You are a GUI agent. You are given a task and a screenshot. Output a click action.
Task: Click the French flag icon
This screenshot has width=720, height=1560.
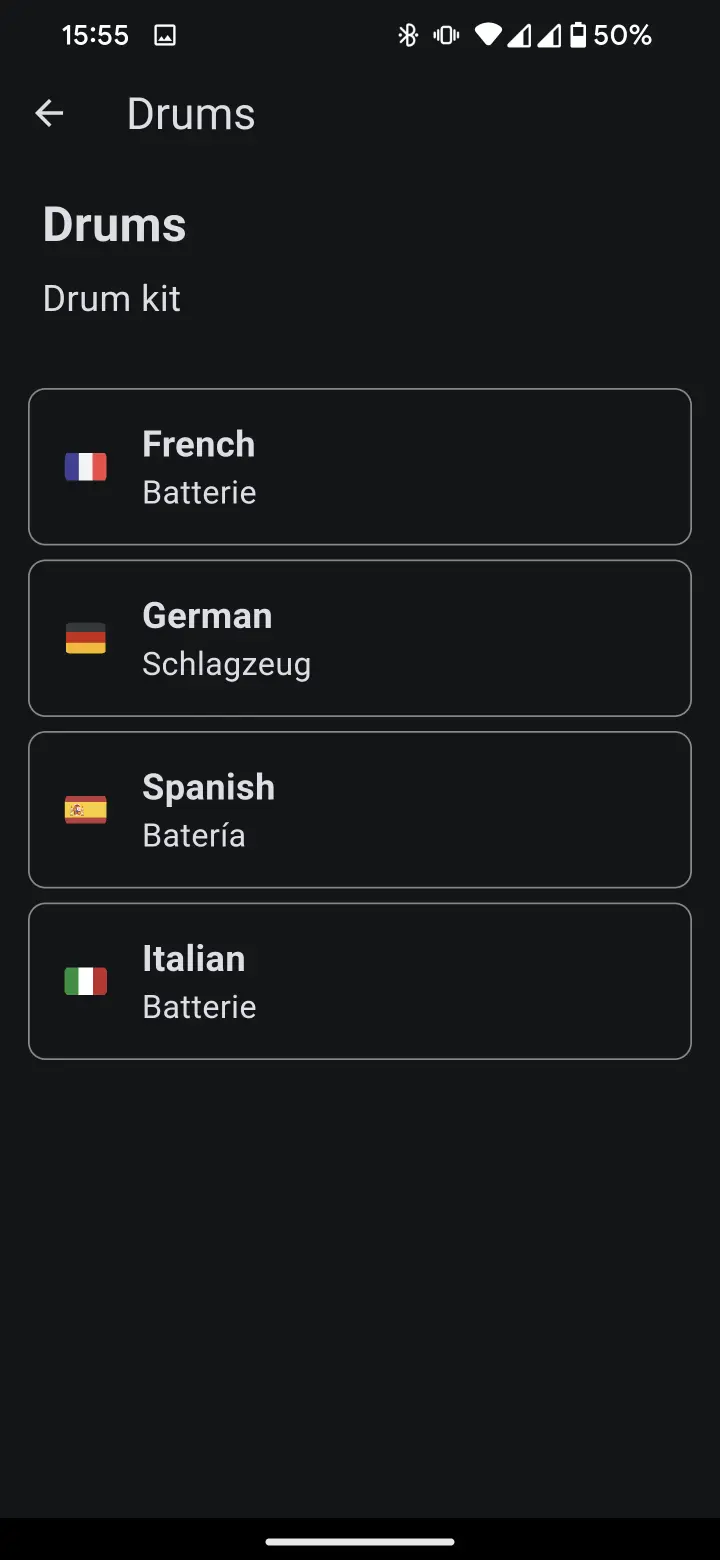pos(86,467)
